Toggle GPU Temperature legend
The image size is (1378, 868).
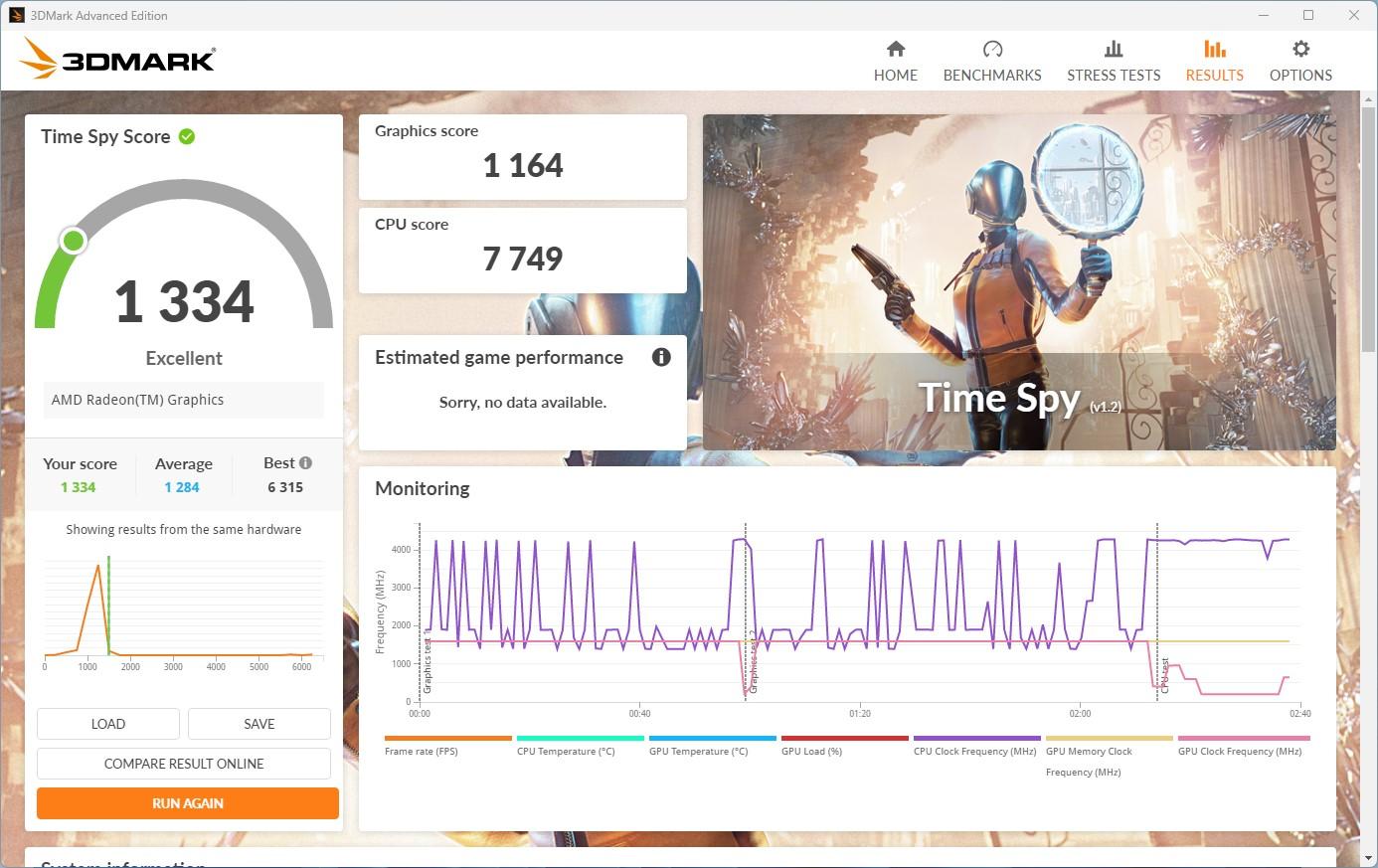(712, 746)
